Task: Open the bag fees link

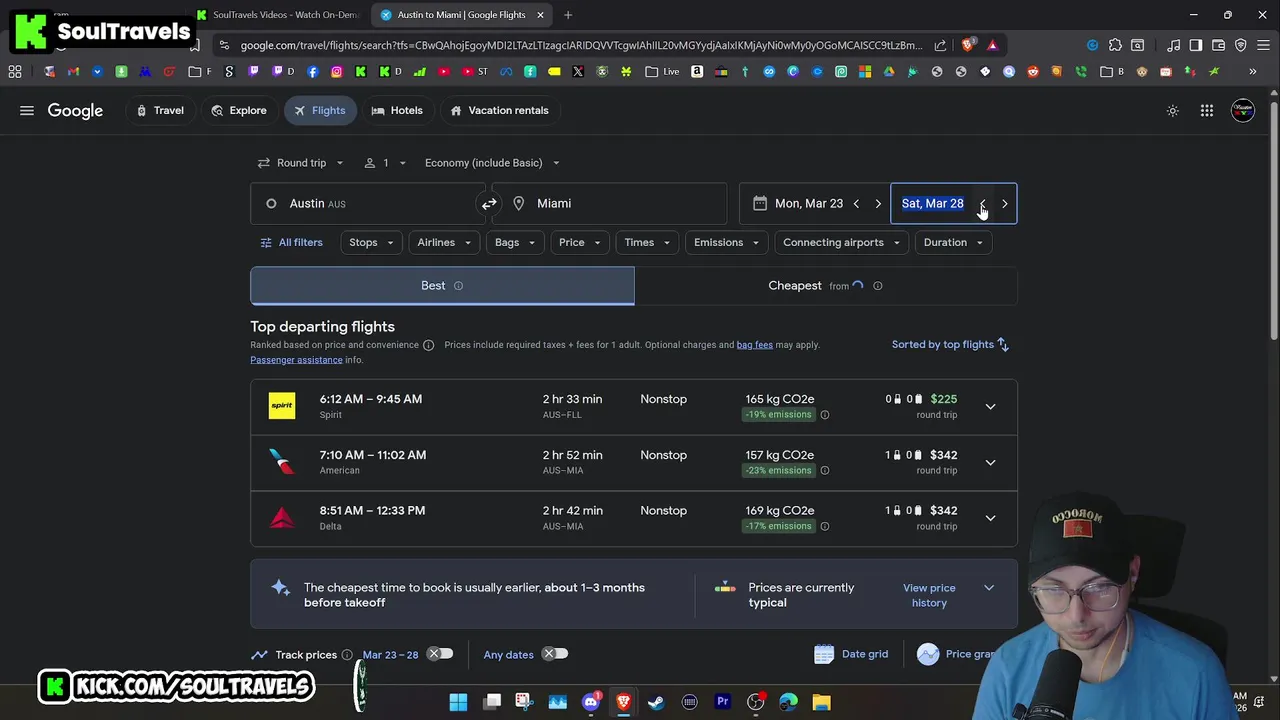Action: (755, 345)
